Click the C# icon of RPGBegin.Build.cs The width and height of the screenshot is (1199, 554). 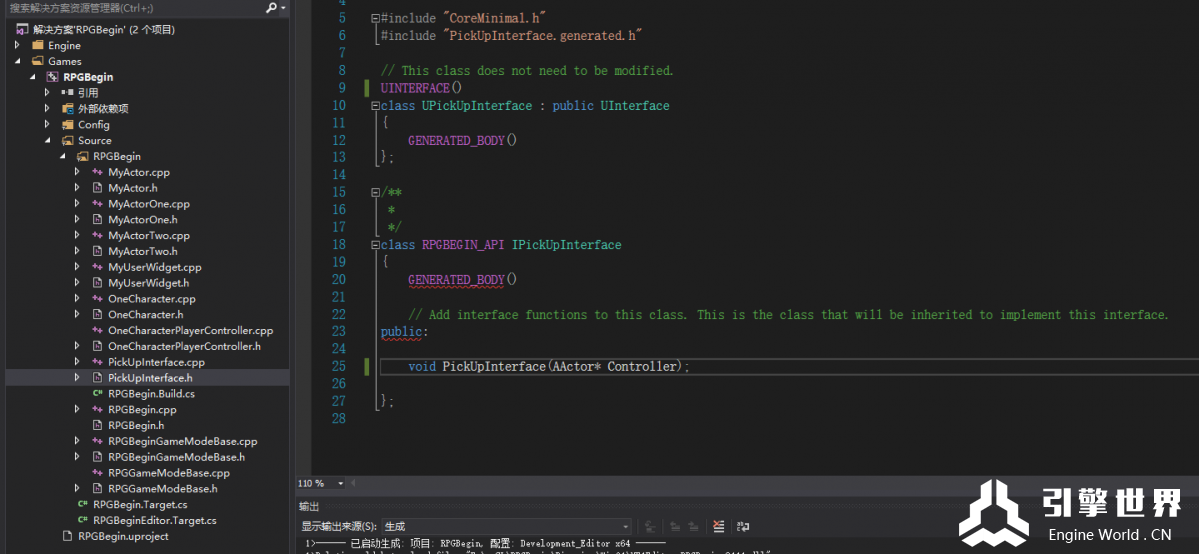click(97, 394)
